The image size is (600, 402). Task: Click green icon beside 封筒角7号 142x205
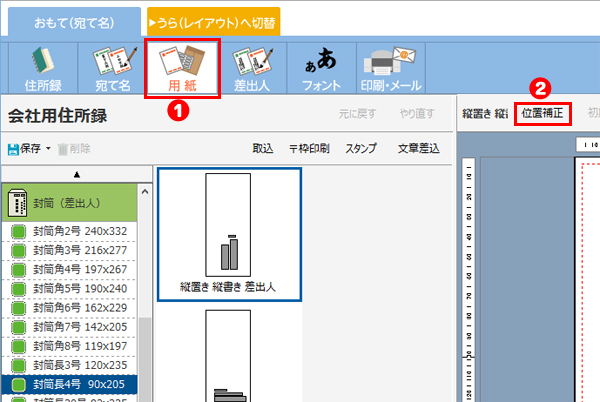18,327
